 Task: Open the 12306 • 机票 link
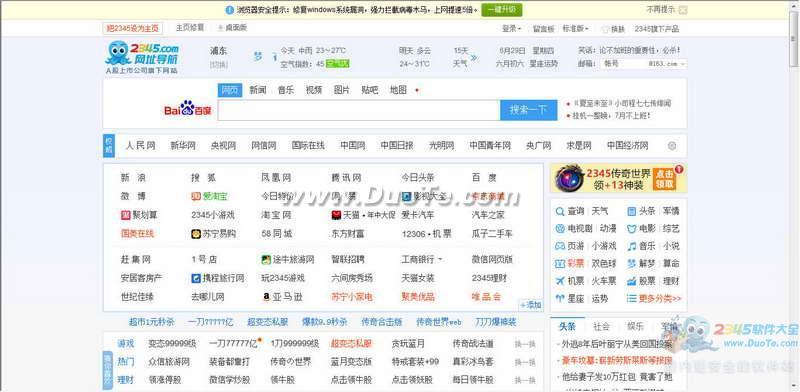[427, 234]
